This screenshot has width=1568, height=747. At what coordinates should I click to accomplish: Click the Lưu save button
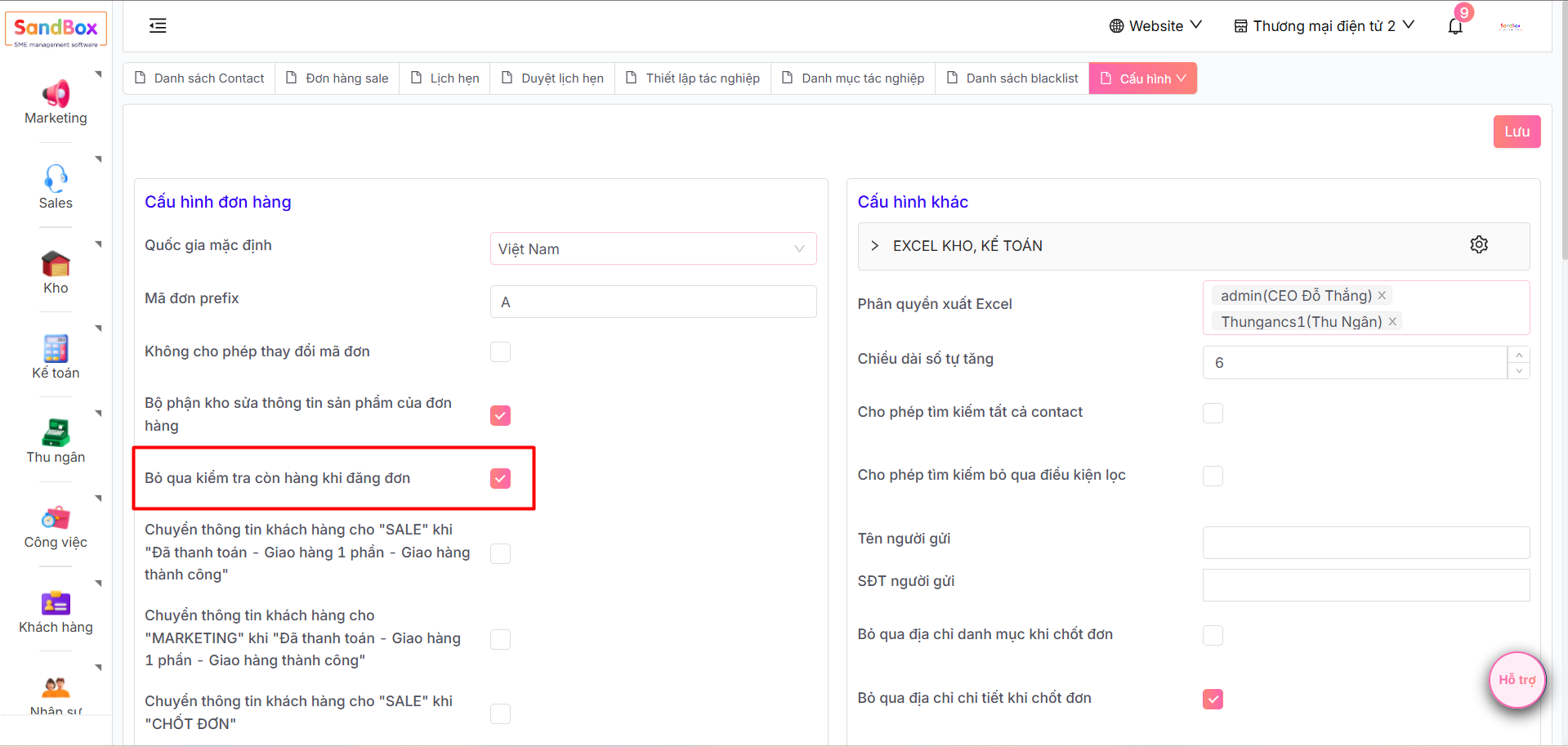(1517, 132)
